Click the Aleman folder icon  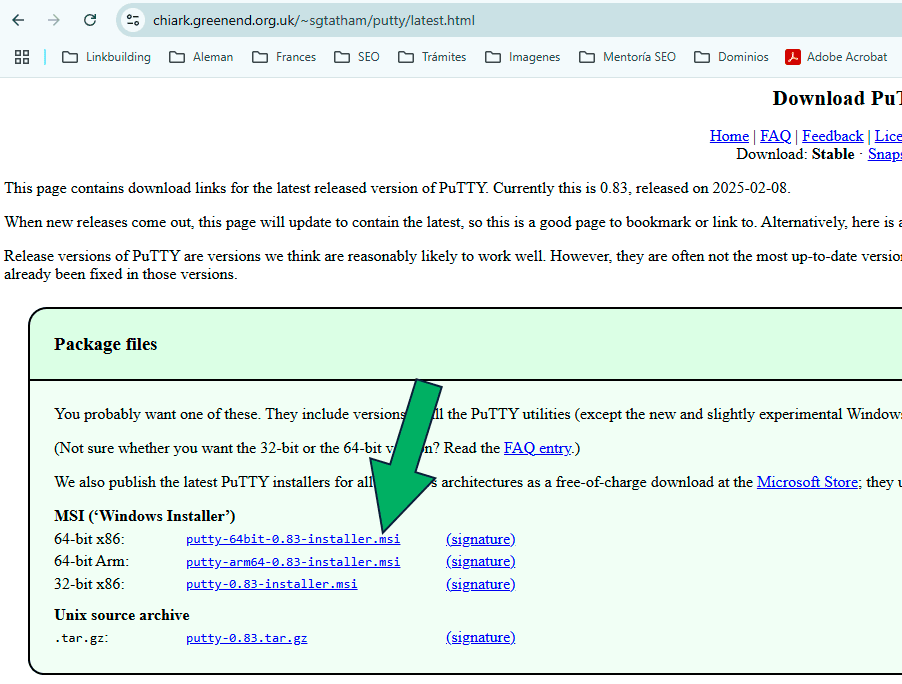(176, 57)
